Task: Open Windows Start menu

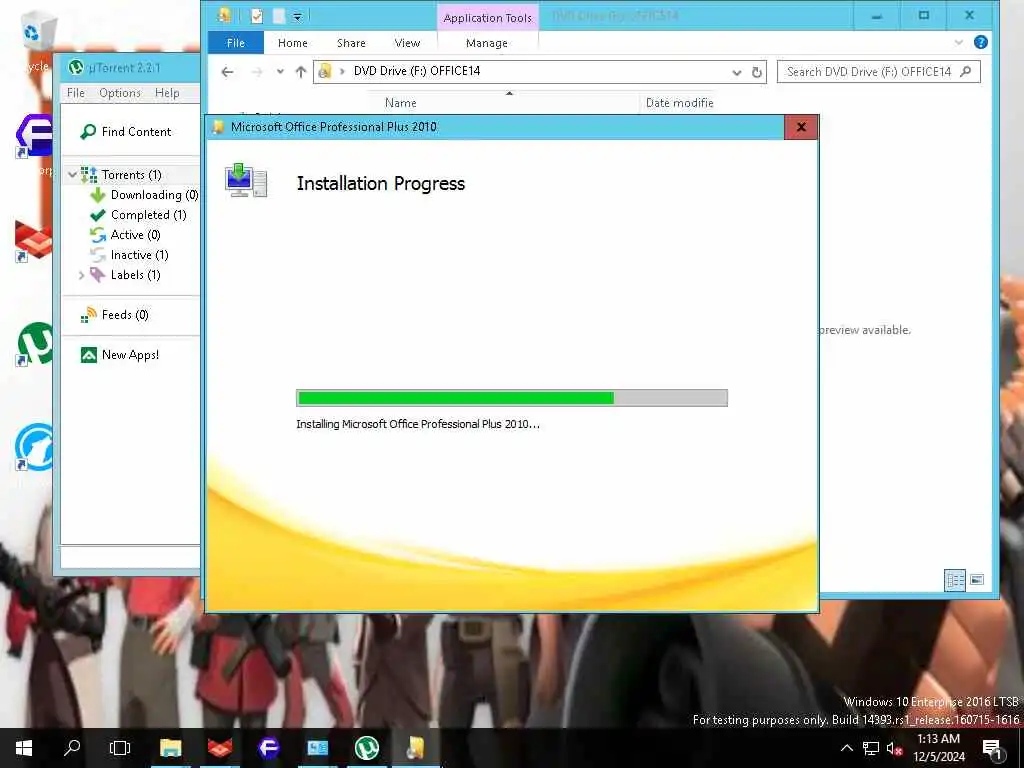Action: (x=24, y=748)
